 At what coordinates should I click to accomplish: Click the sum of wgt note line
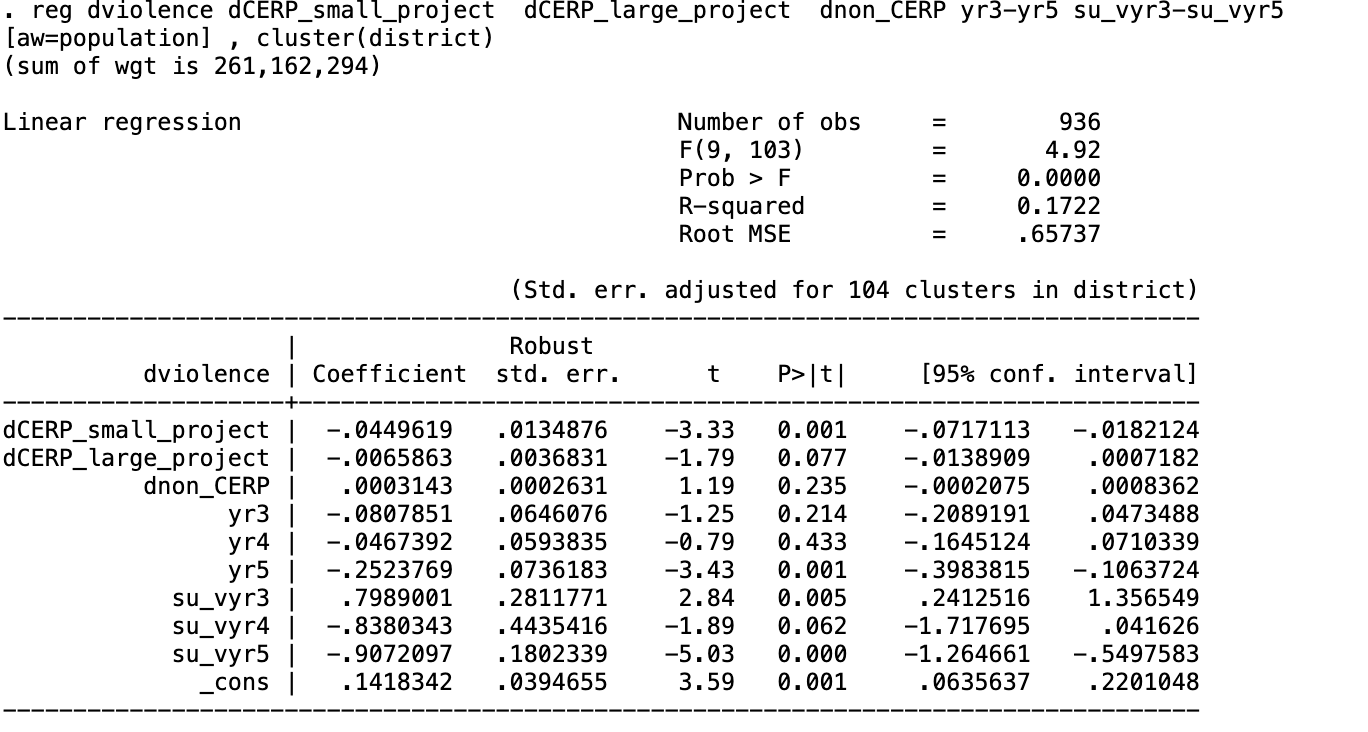192,67
